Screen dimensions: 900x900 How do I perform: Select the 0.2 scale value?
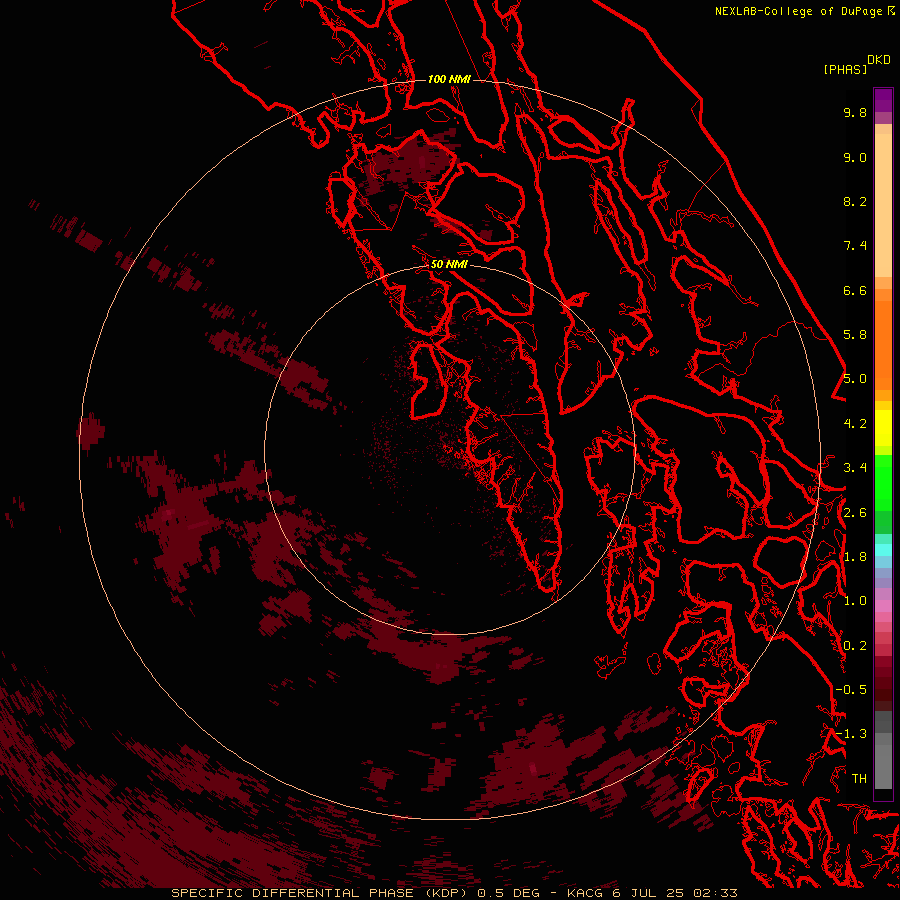pos(855,646)
